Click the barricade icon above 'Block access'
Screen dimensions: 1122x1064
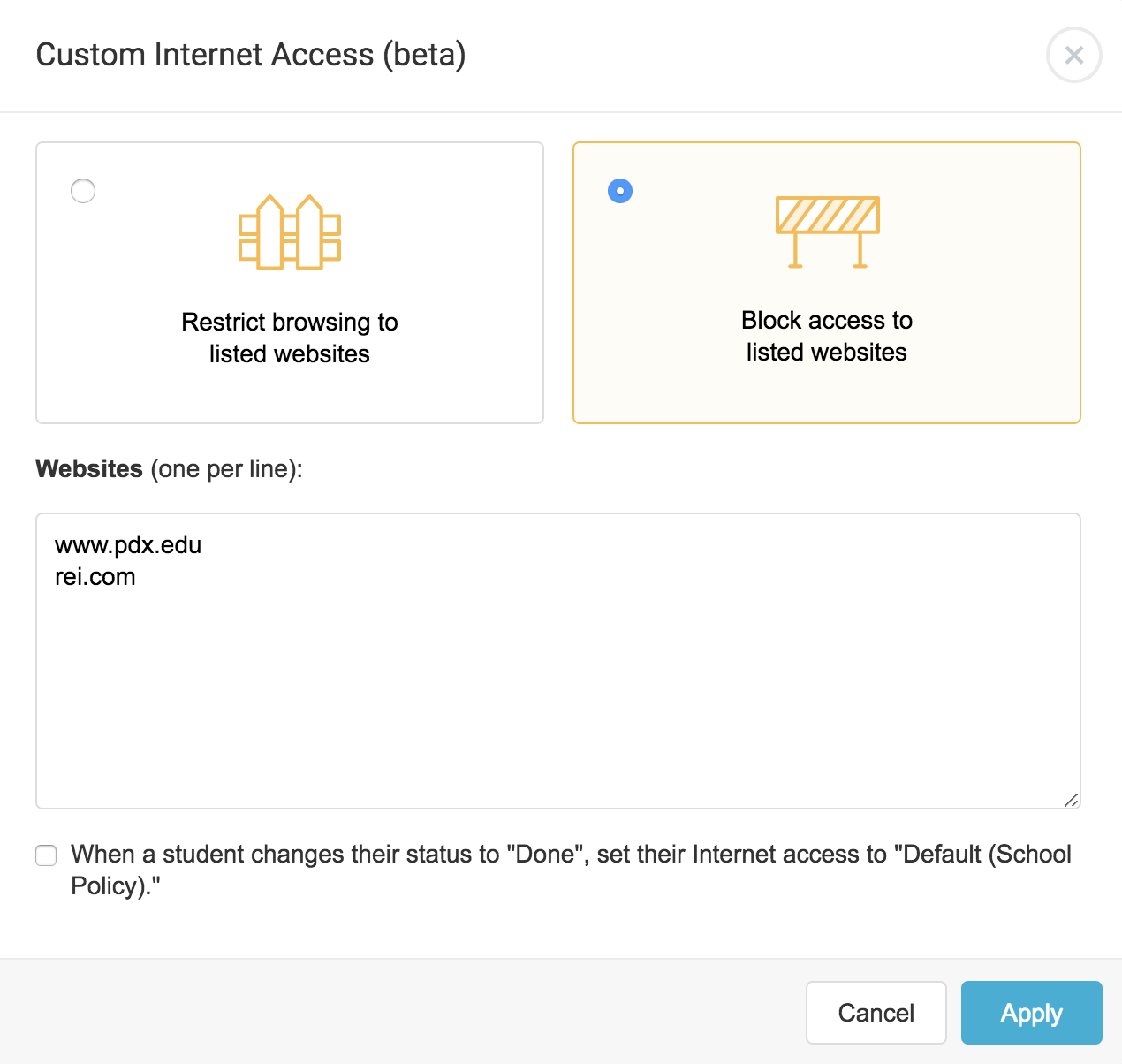(x=827, y=232)
